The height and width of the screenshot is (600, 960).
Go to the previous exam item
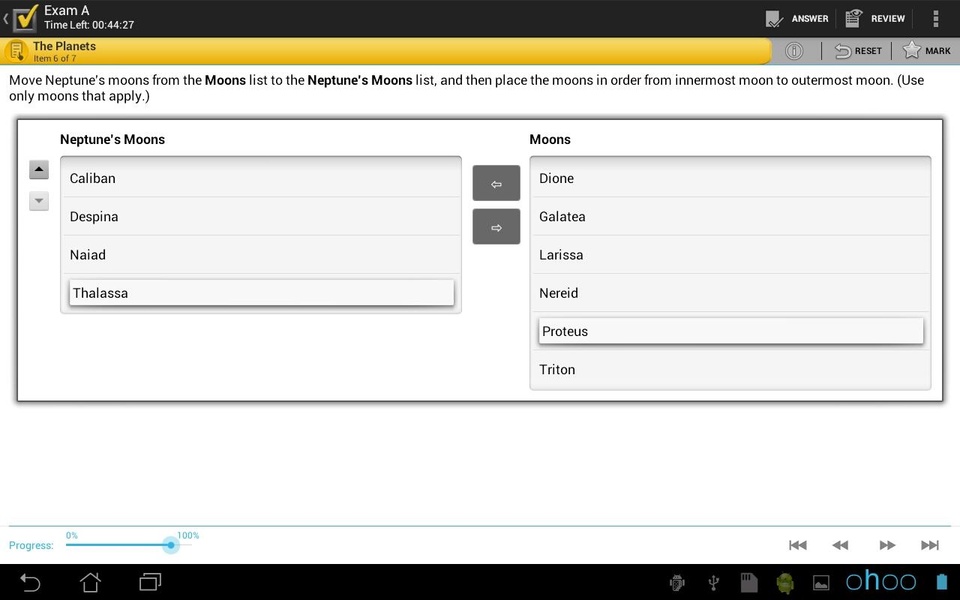840,545
